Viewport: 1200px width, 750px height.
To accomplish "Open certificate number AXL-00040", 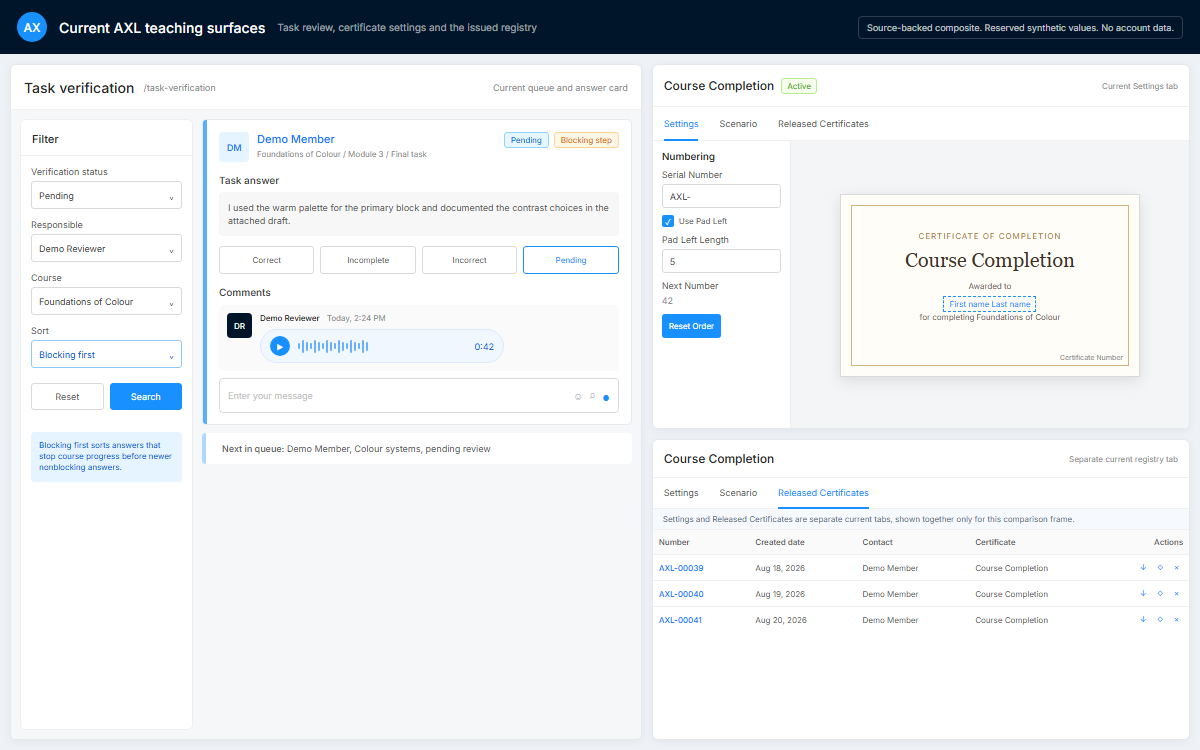I will pyautogui.click(x=681, y=594).
